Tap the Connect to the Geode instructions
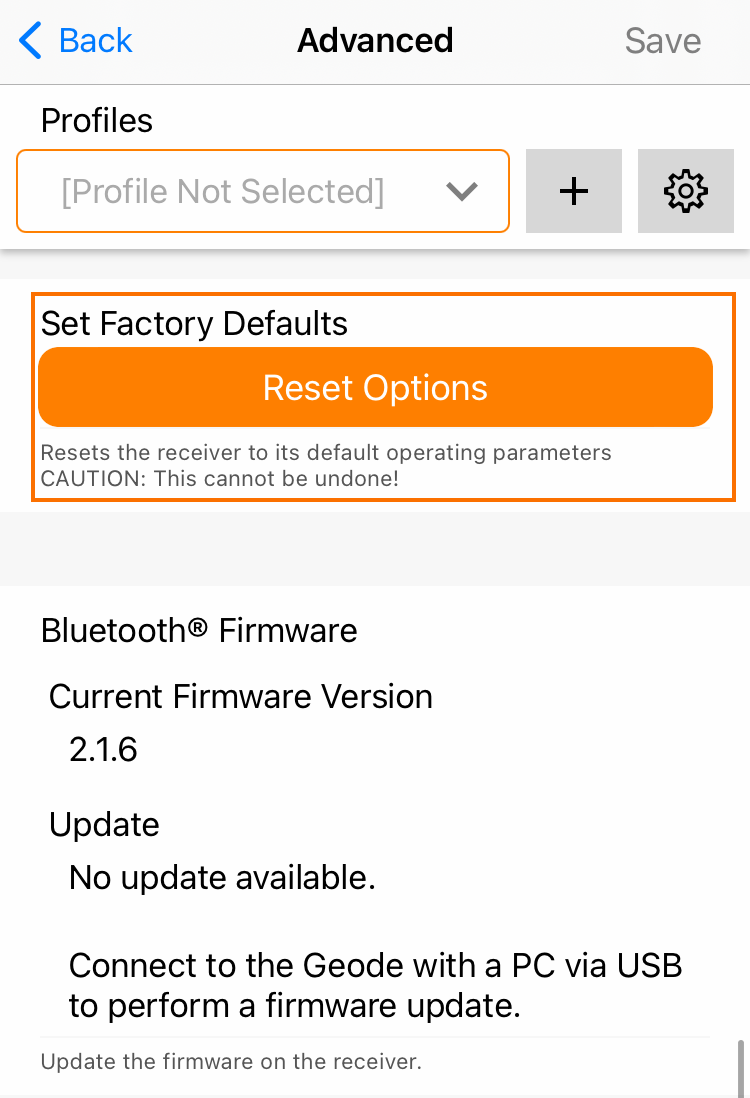The height and width of the screenshot is (1098, 750). (375, 986)
